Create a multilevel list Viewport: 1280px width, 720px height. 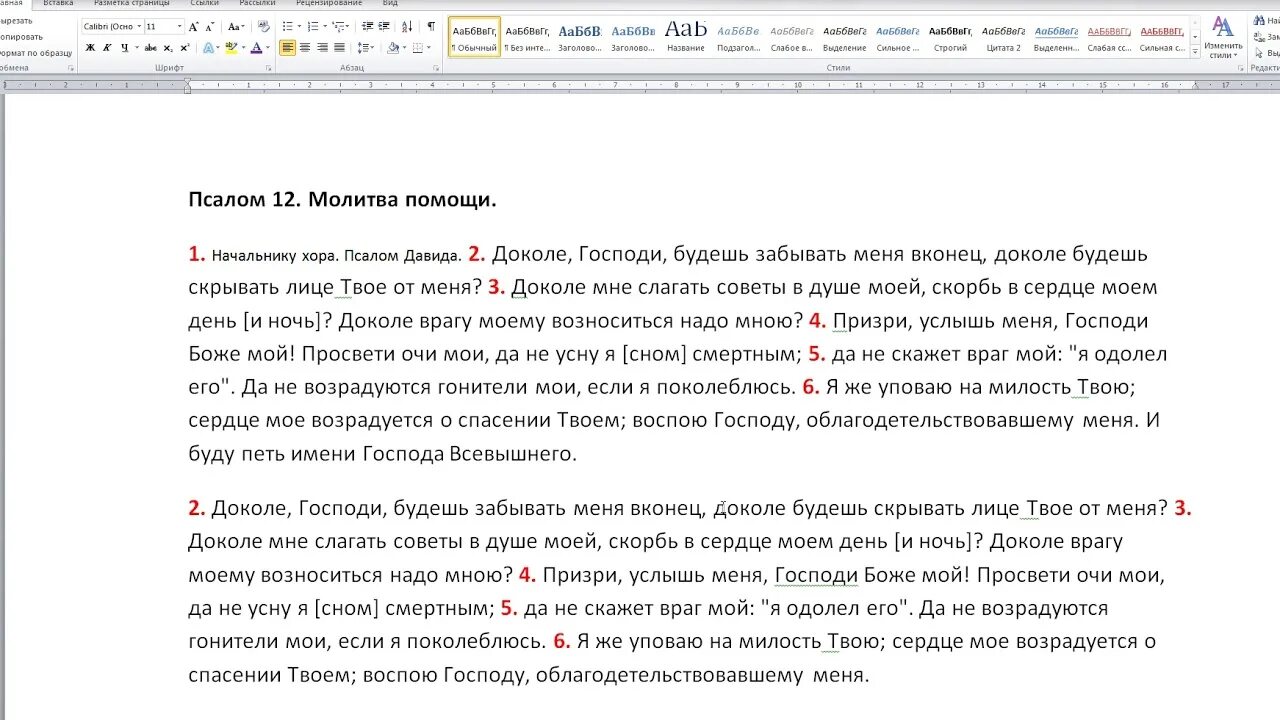[x=338, y=26]
